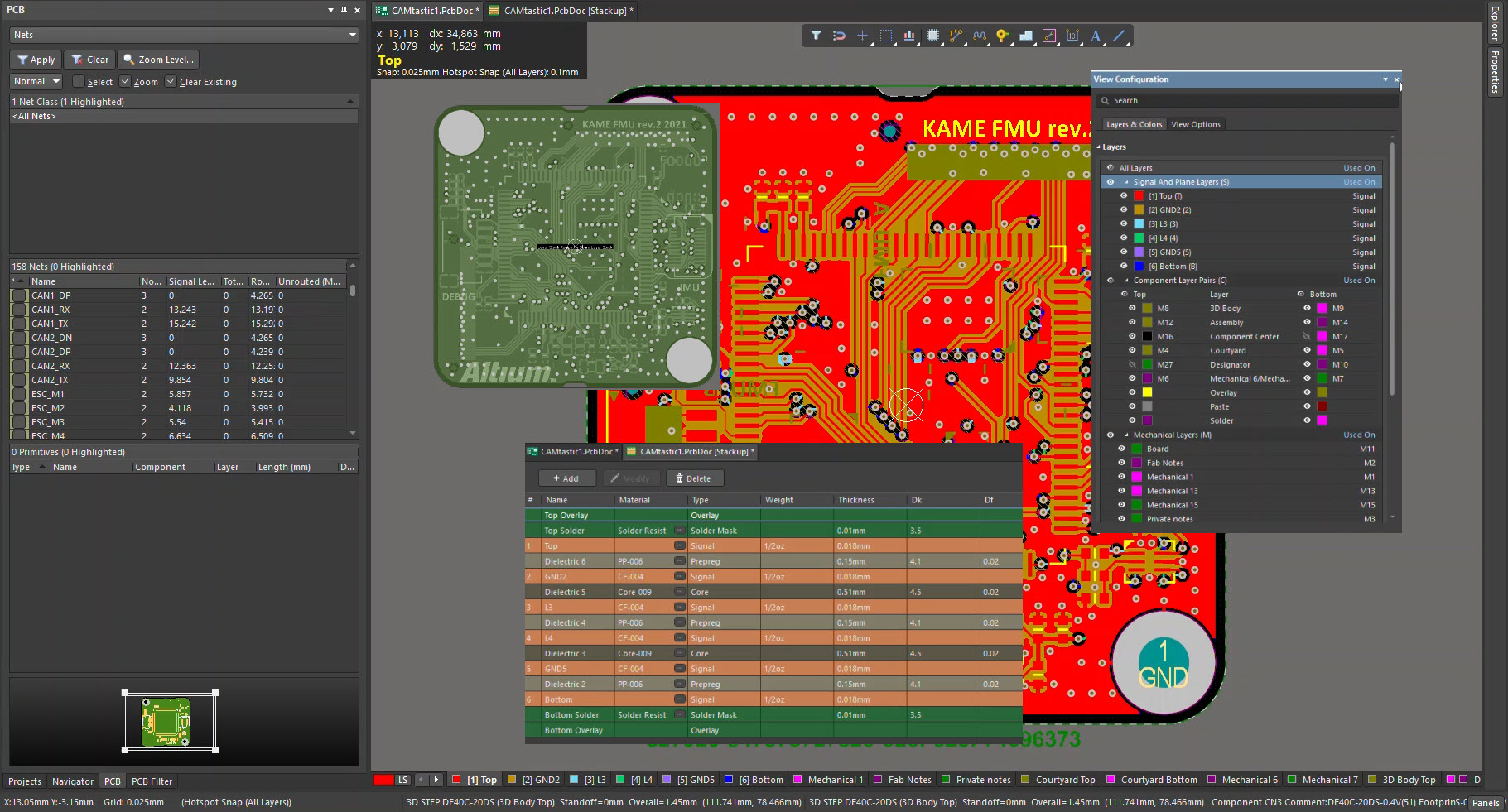Enable the Select checkbox
The width and height of the screenshot is (1508, 812).
point(79,81)
